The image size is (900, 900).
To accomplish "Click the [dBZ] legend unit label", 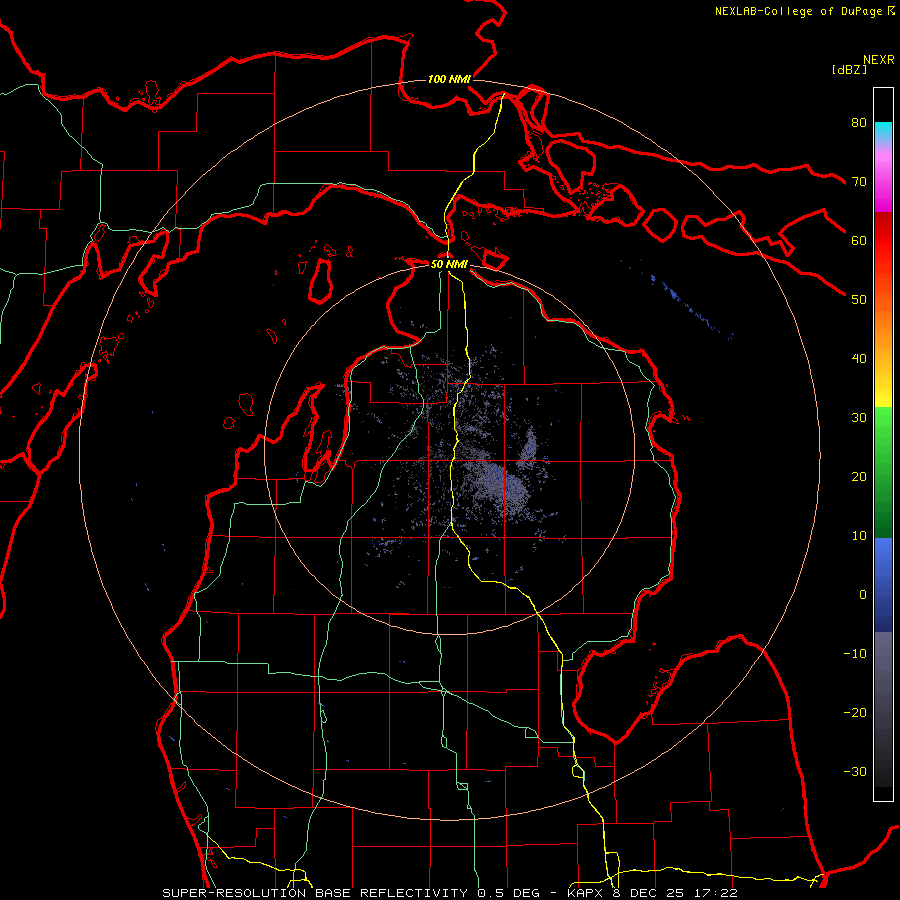I will (849, 69).
